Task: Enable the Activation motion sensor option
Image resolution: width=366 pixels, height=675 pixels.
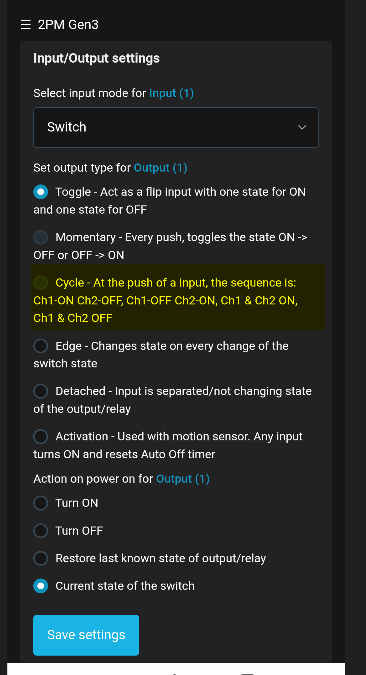Action: [x=40, y=437]
